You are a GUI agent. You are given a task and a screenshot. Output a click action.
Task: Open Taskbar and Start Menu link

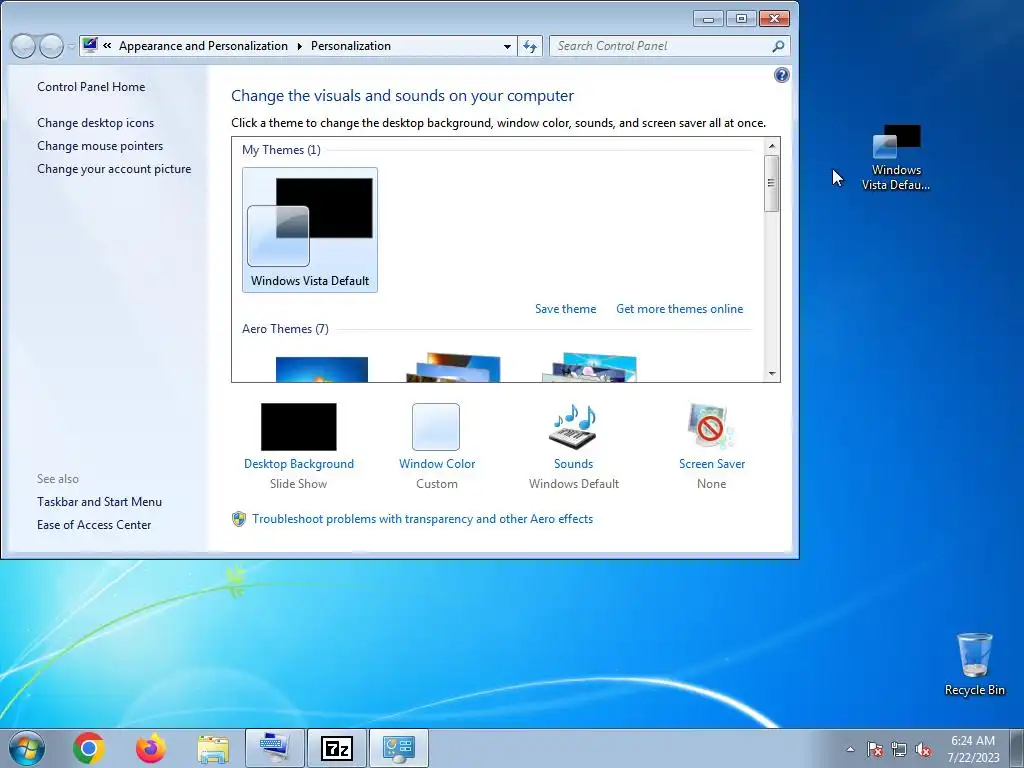pos(99,502)
